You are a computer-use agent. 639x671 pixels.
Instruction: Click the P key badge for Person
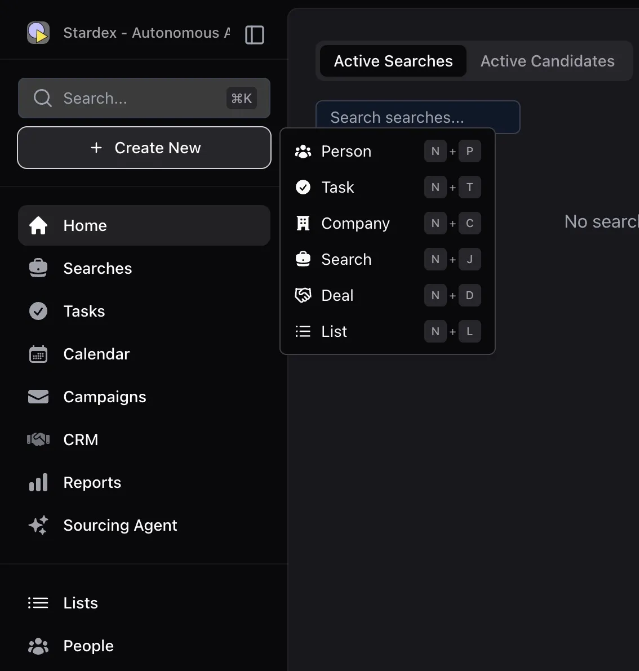tap(470, 151)
